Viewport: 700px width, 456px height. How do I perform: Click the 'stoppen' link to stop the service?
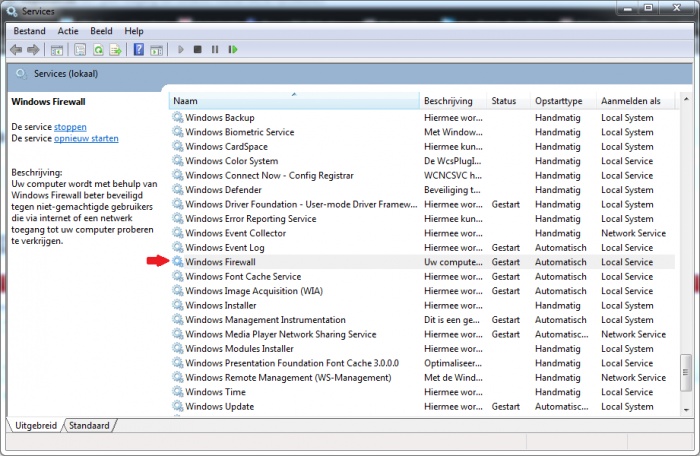tap(70, 127)
